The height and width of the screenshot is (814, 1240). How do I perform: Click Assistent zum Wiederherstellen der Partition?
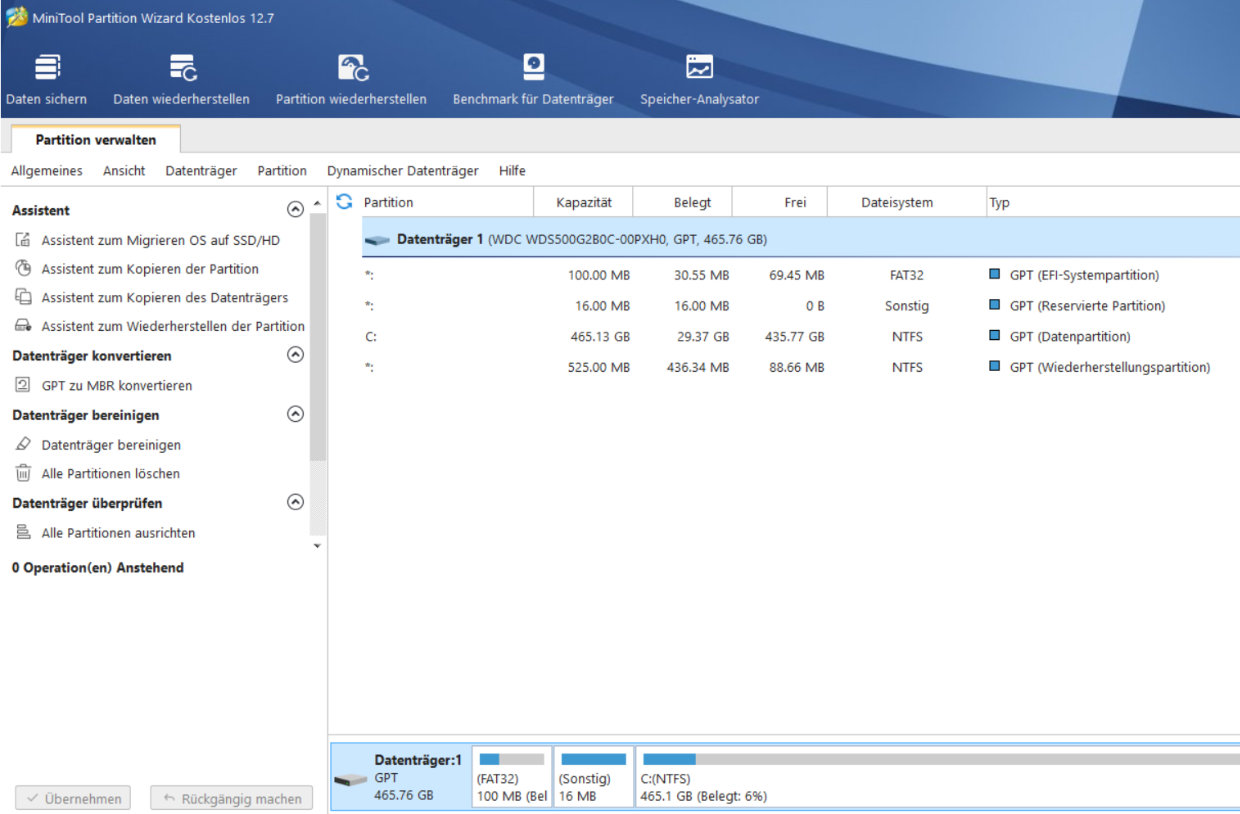pyautogui.click(x=173, y=326)
